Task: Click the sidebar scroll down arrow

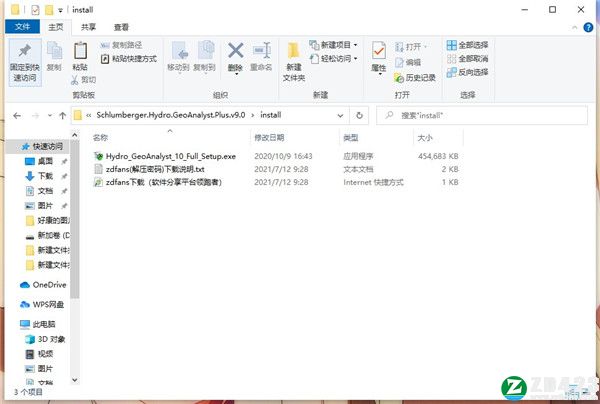Action: coord(75,380)
